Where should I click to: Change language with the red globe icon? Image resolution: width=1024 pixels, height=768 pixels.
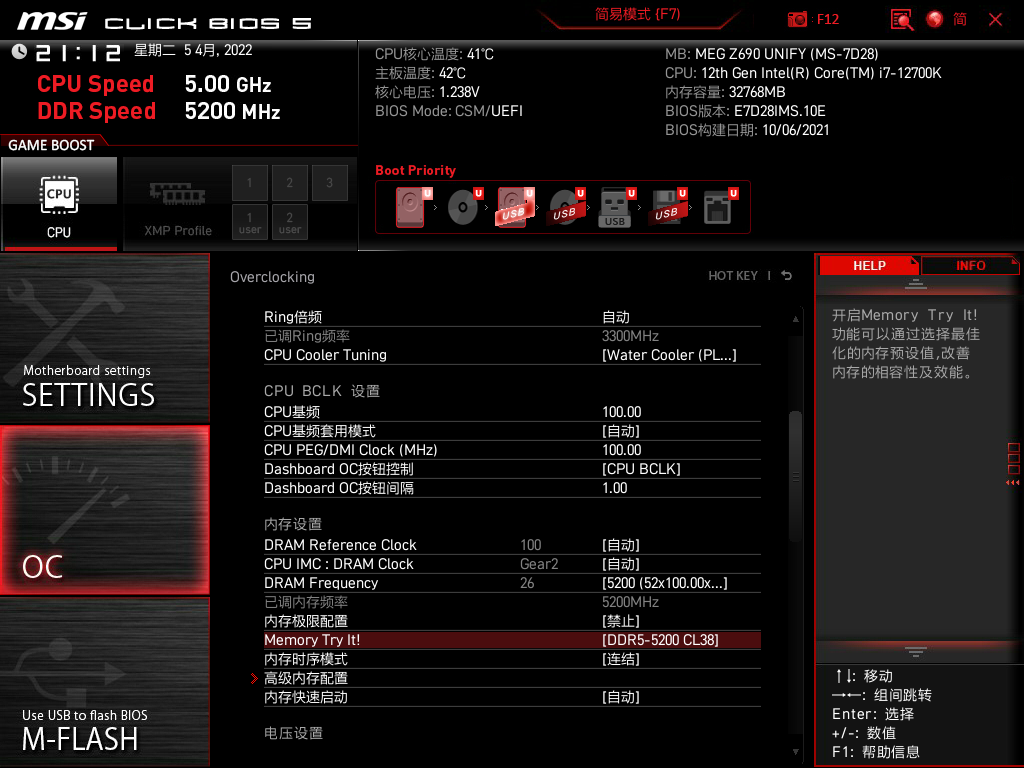(935, 19)
